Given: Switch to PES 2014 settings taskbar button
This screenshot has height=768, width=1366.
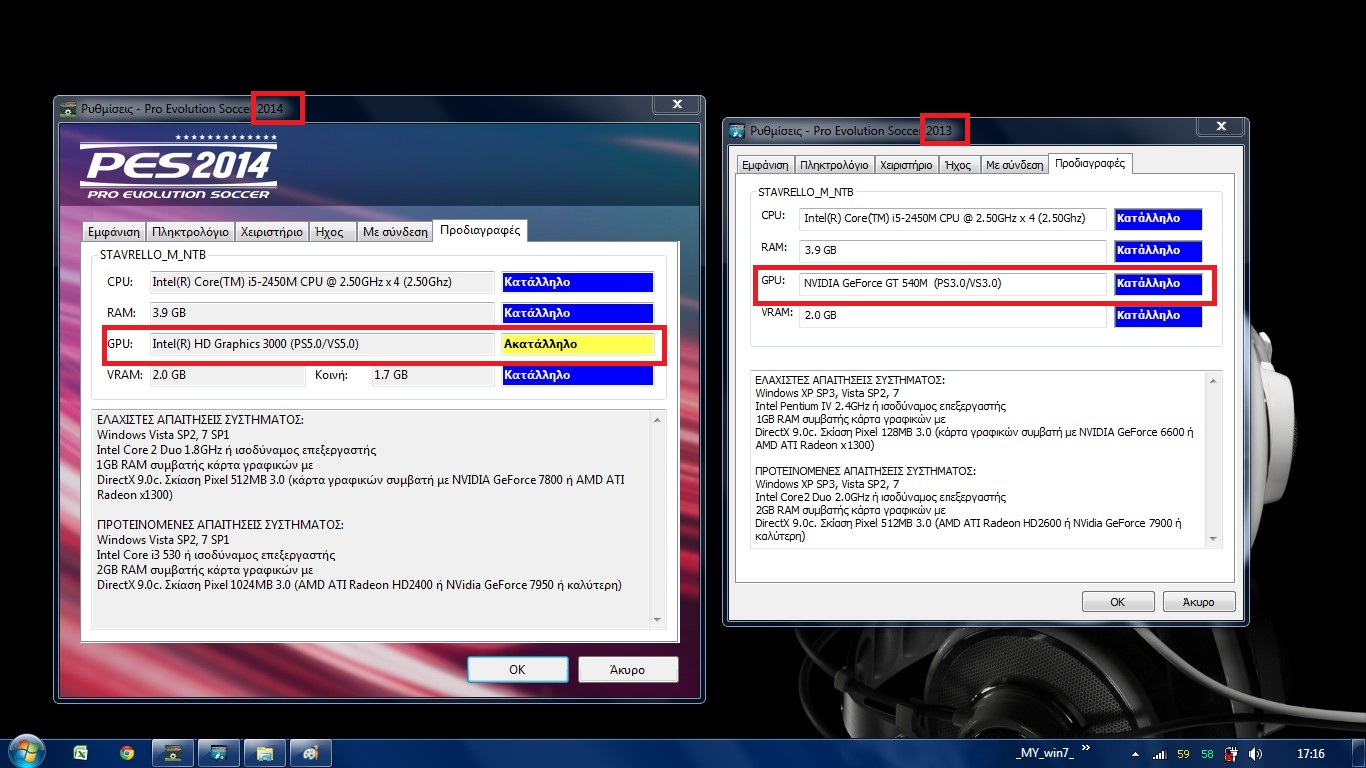Looking at the screenshot, I should coord(172,753).
